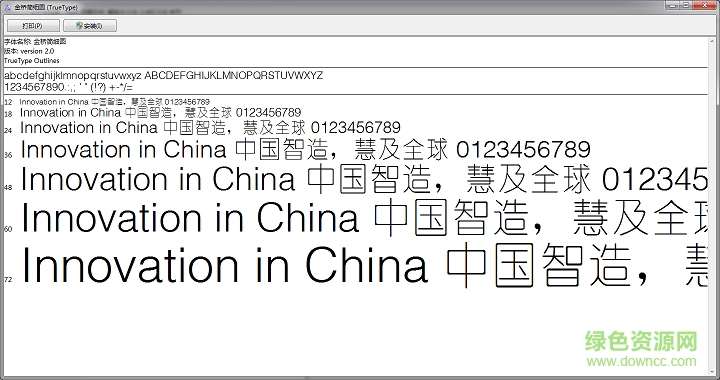
Task: Select the 字体名称 font name line
Action: 35,41
